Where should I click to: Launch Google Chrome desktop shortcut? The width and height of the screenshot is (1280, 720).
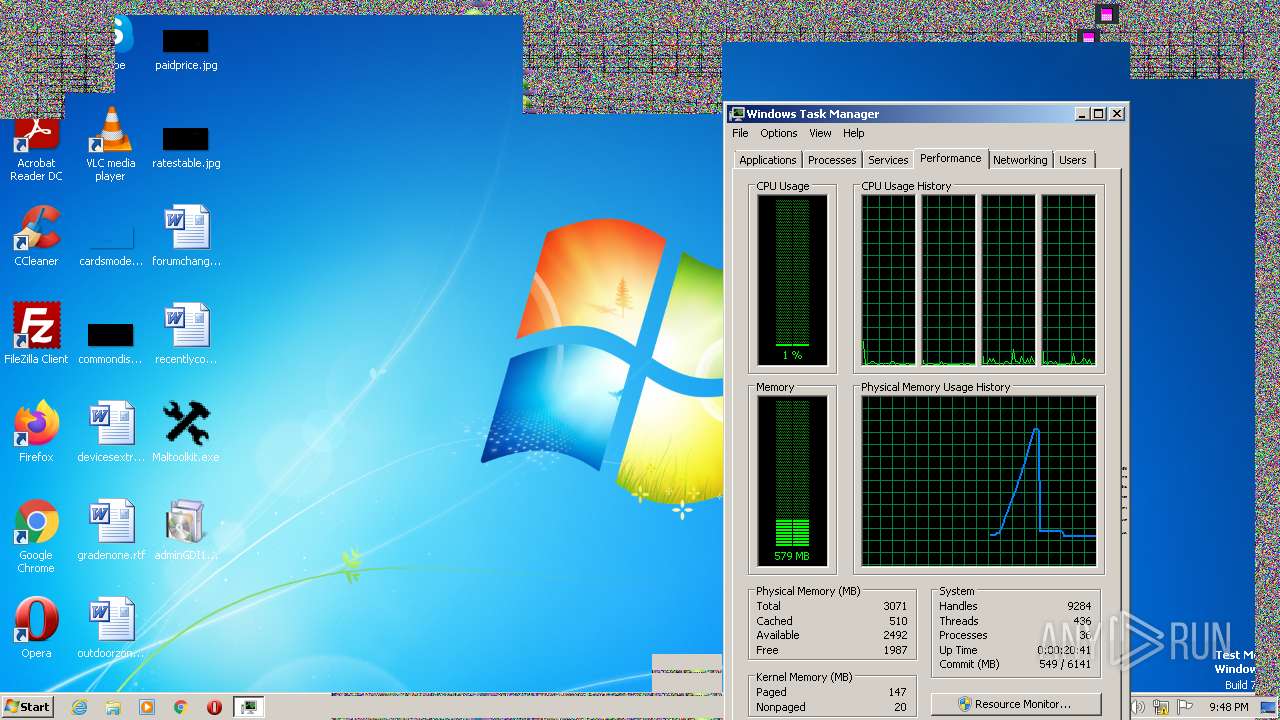click(x=36, y=536)
